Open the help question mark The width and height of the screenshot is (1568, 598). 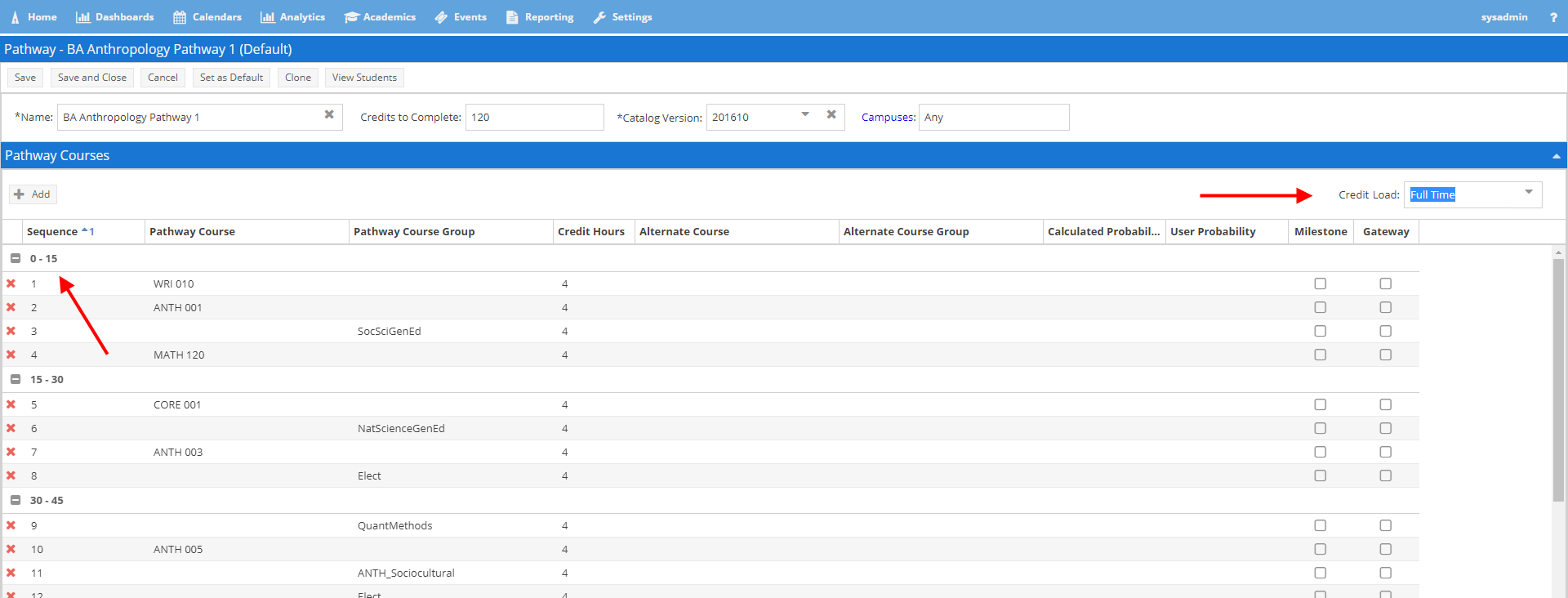tap(1553, 17)
